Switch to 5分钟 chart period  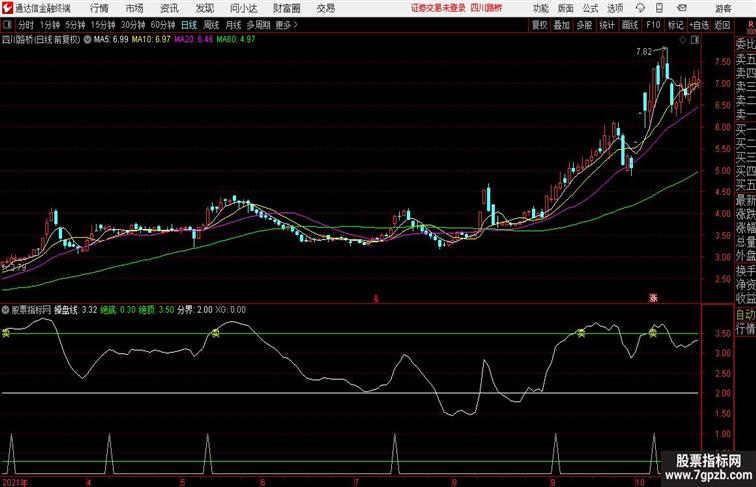click(75, 25)
